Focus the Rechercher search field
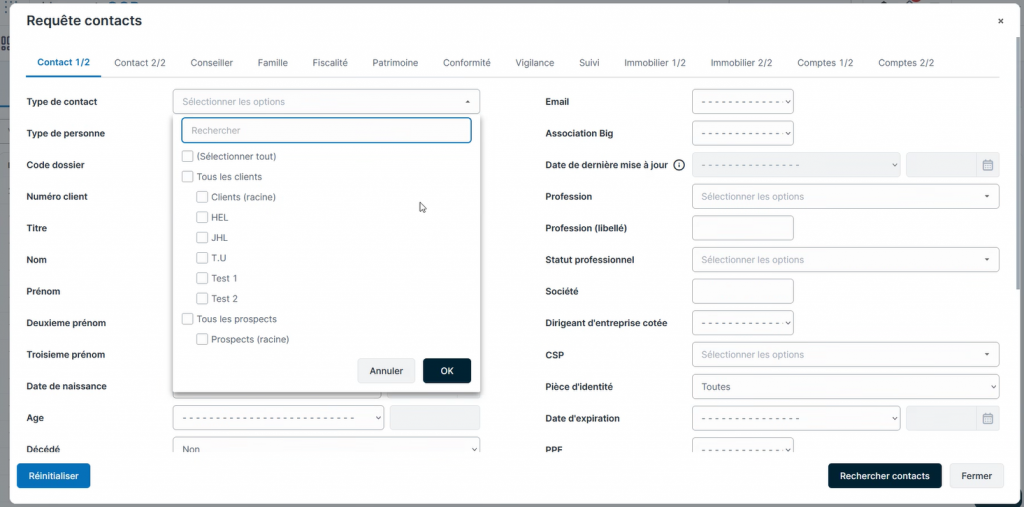Screen dimensions: 1024x507 point(326,131)
